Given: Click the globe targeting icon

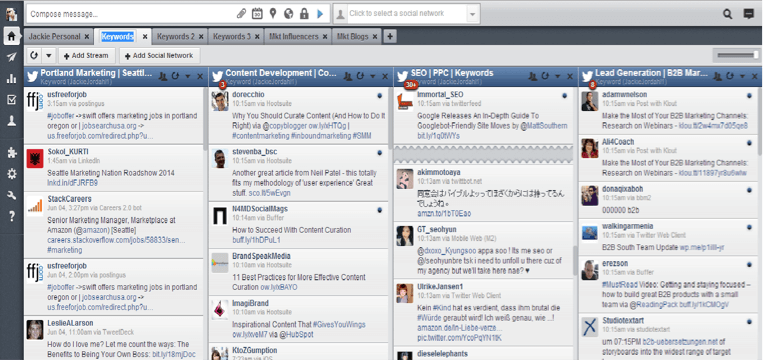Looking at the screenshot, I should pyautogui.click(x=289, y=14).
